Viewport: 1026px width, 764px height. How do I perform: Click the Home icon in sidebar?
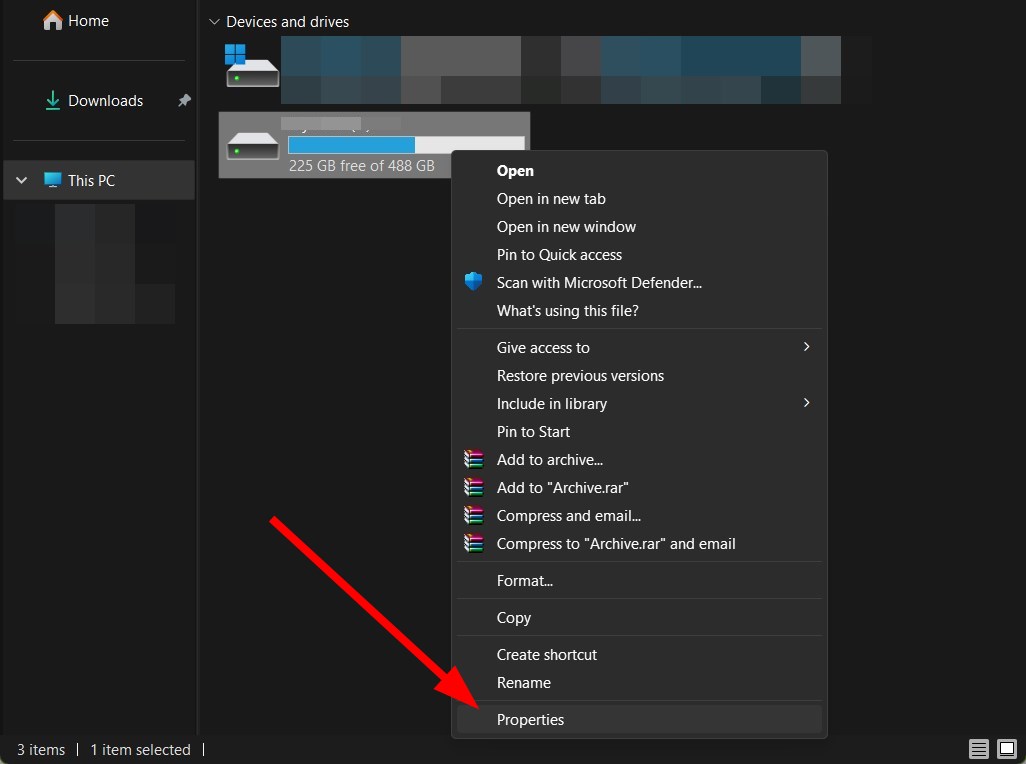click(53, 20)
